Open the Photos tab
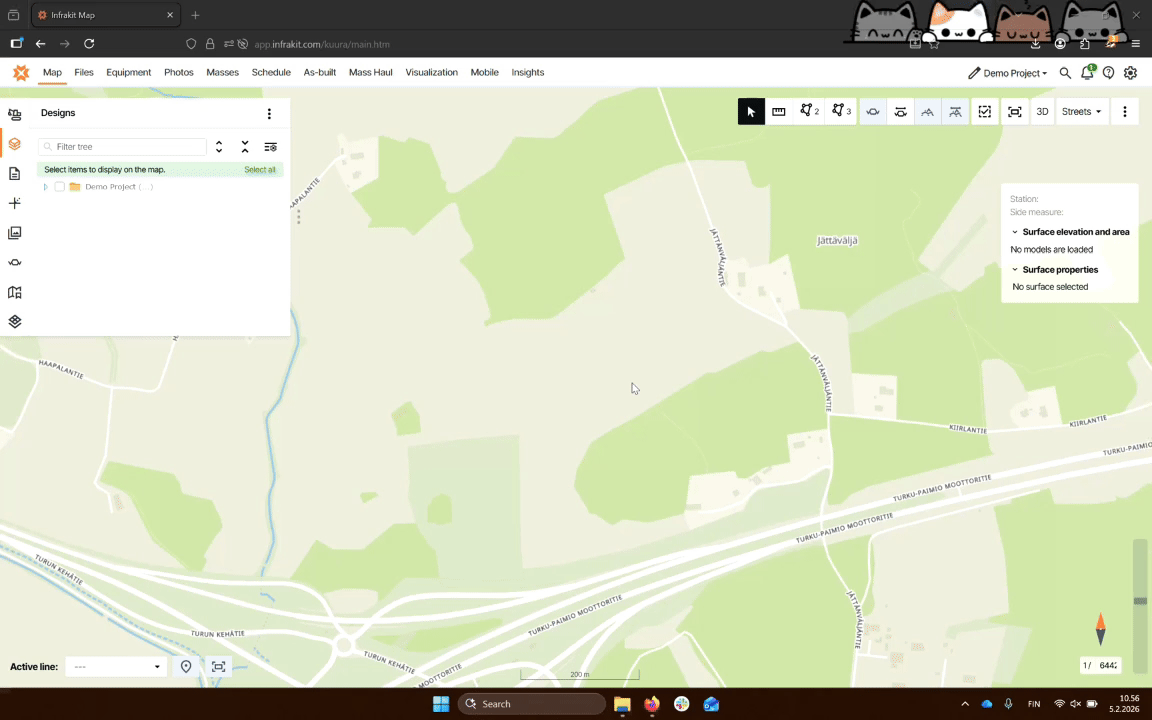 tap(179, 73)
